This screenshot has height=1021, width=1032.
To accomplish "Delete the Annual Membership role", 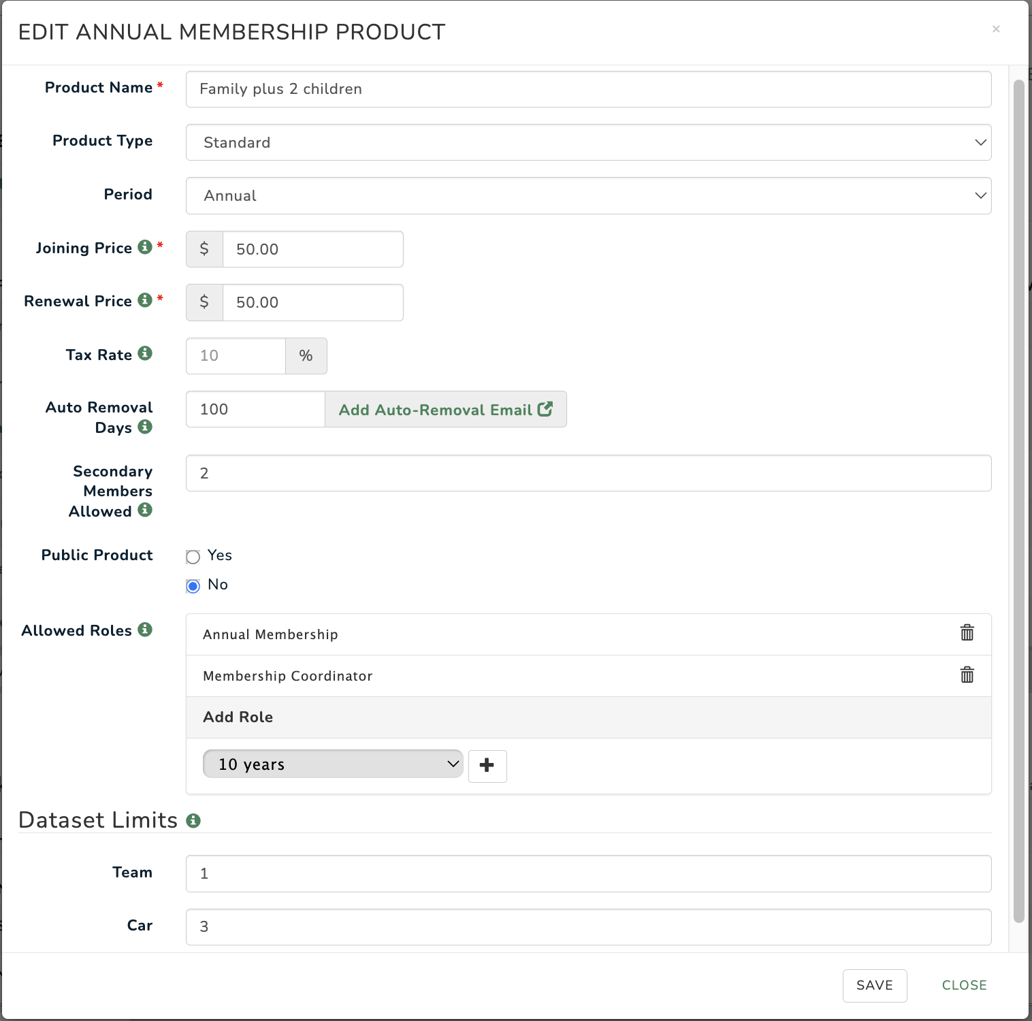I will tap(967, 633).
